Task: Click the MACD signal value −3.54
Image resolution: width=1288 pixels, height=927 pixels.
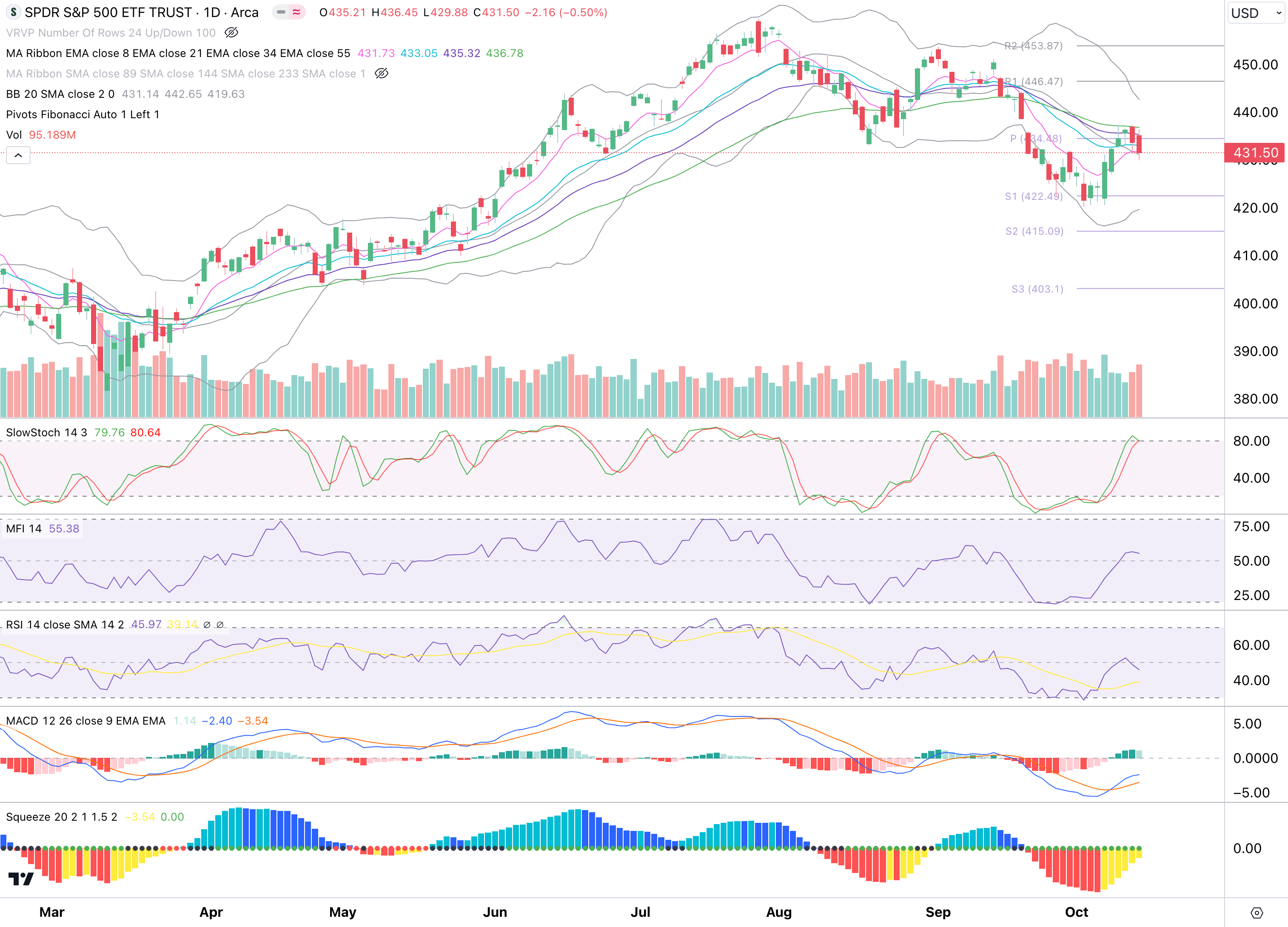Action: tap(253, 720)
